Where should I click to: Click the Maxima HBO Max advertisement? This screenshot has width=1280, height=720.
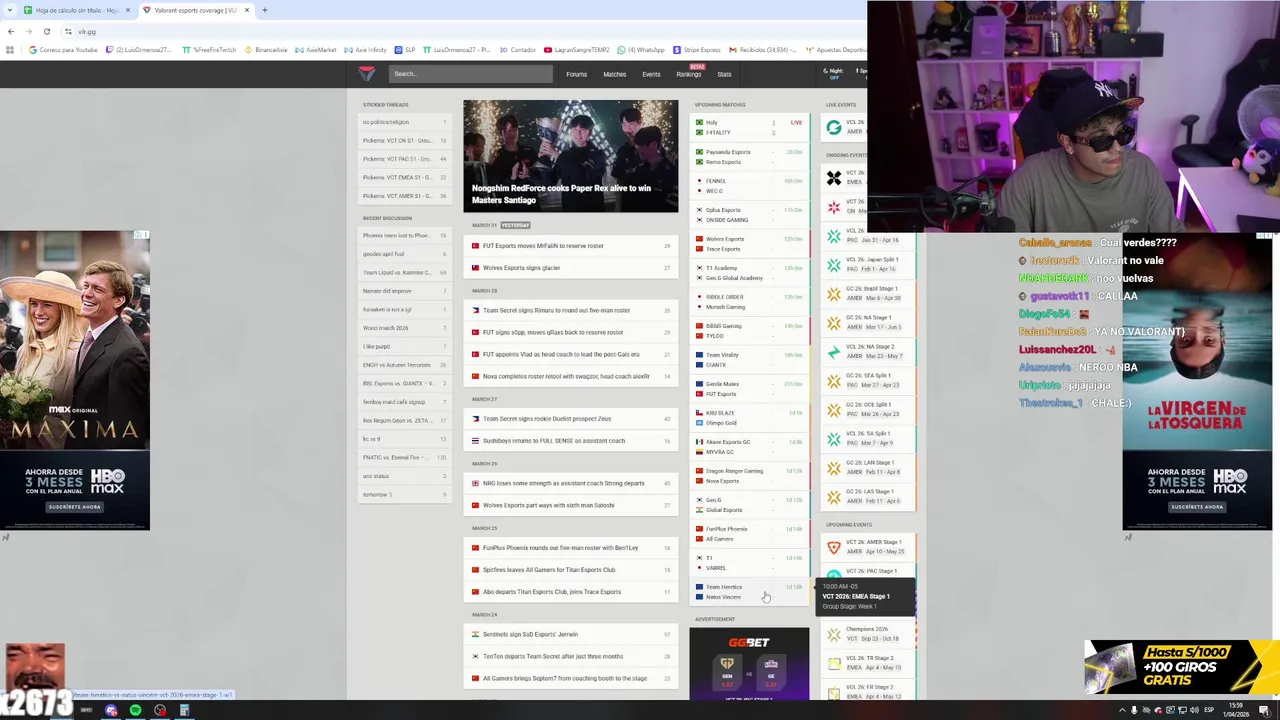tap(75, 380)
